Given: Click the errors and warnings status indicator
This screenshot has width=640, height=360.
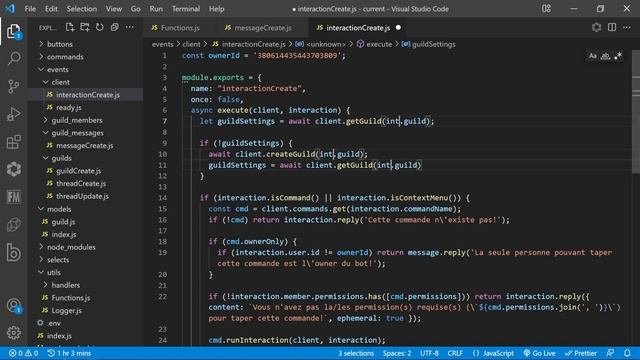Looking at the screenshot, I should tap(23, 353).
